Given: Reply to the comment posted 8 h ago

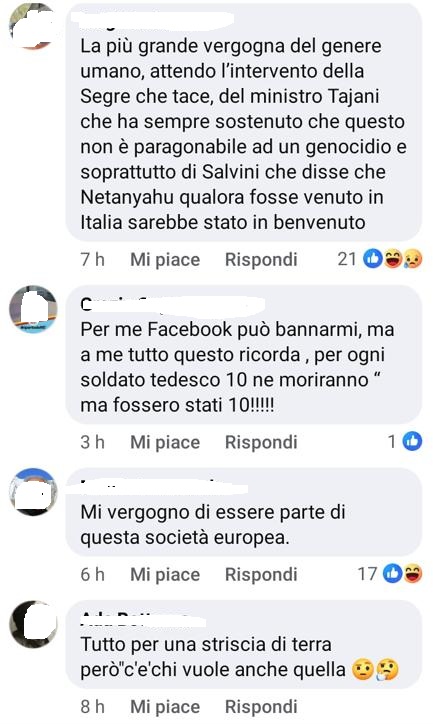Looking at the screenshot, I should coord(261,707).
